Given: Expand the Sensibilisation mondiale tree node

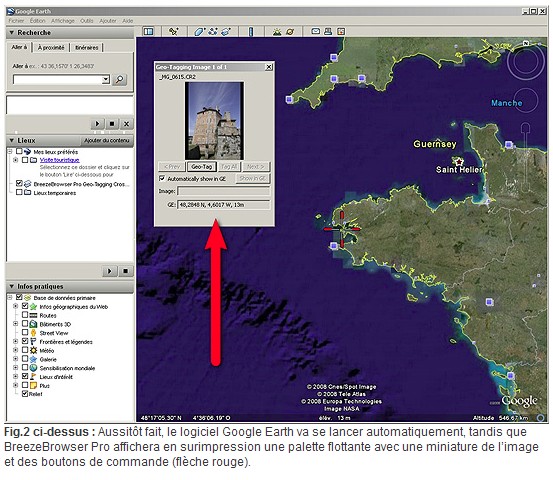Looking at the screenshot, I should point(16,367).
